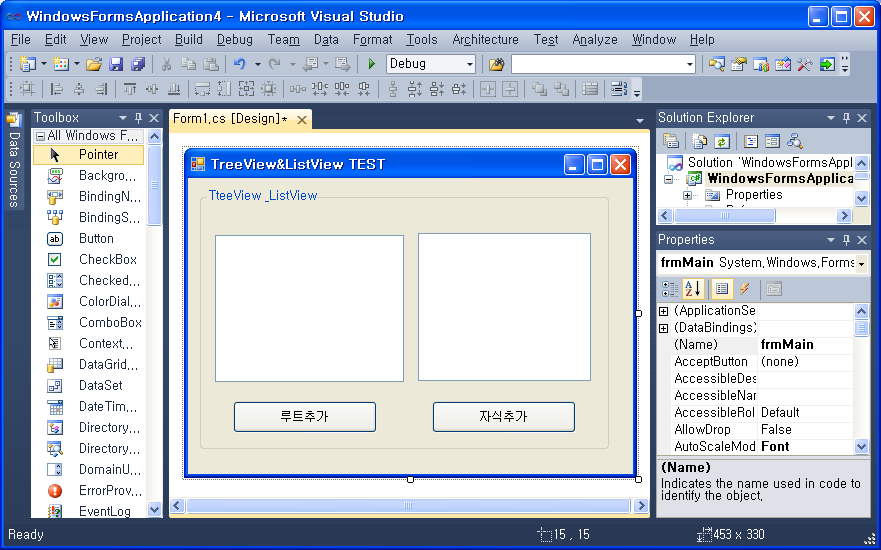Image resolution: width=881 pixels, height=550 pixels.
Task: Click the Tab Order layout toolbar icon
Action: click(618, 89)
